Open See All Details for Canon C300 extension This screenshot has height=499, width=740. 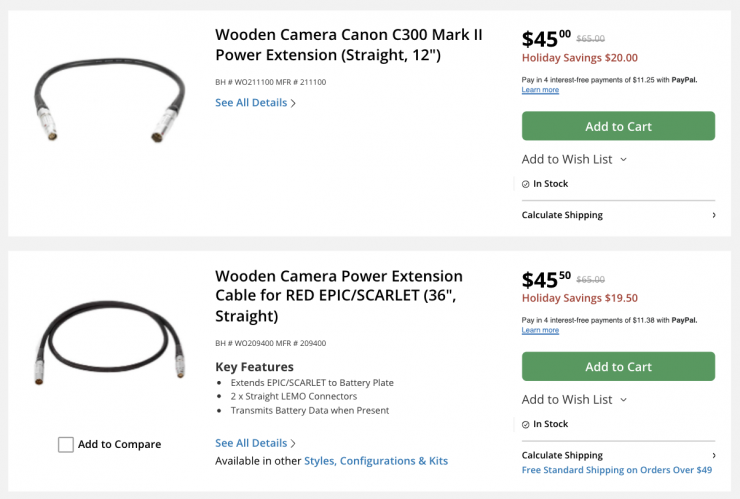(x=251, y=102)
